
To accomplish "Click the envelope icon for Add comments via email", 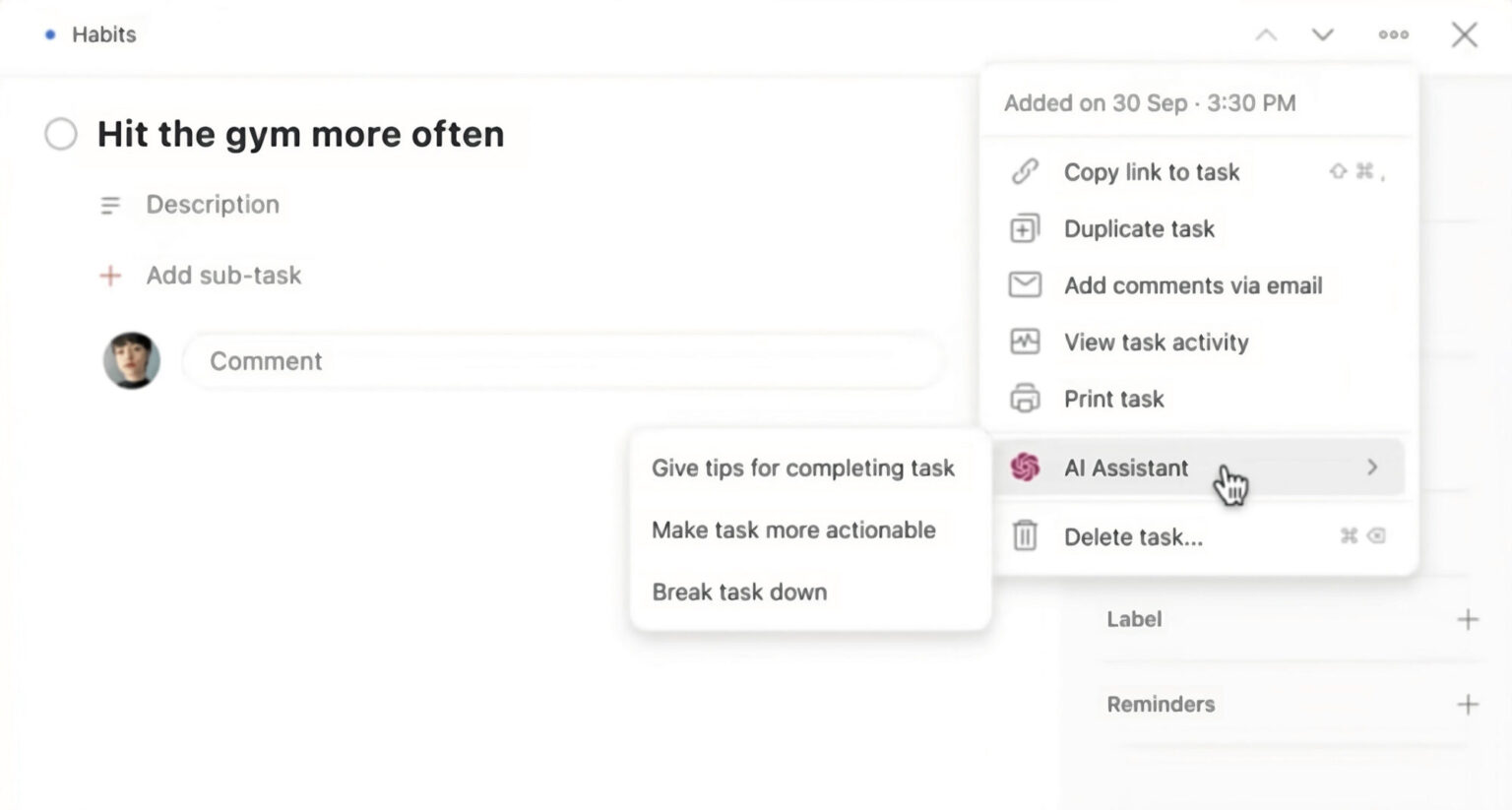I will click(x=1025, y=284).
